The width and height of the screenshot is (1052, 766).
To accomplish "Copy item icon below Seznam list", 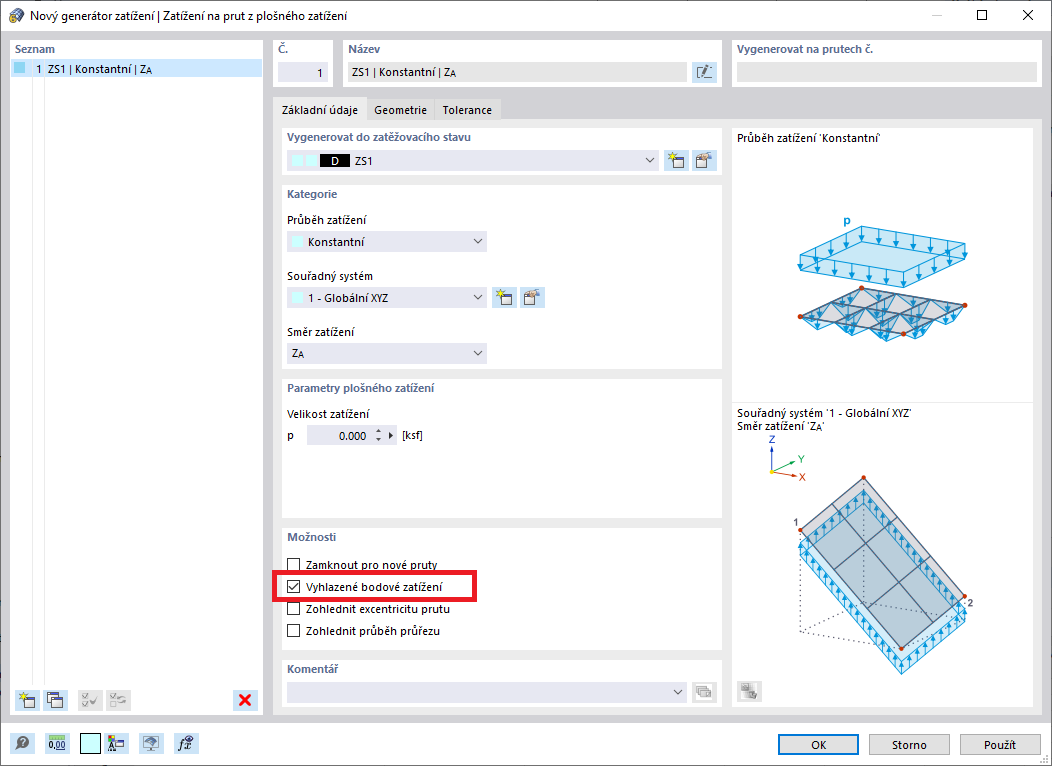I will (x=56, y=700).
